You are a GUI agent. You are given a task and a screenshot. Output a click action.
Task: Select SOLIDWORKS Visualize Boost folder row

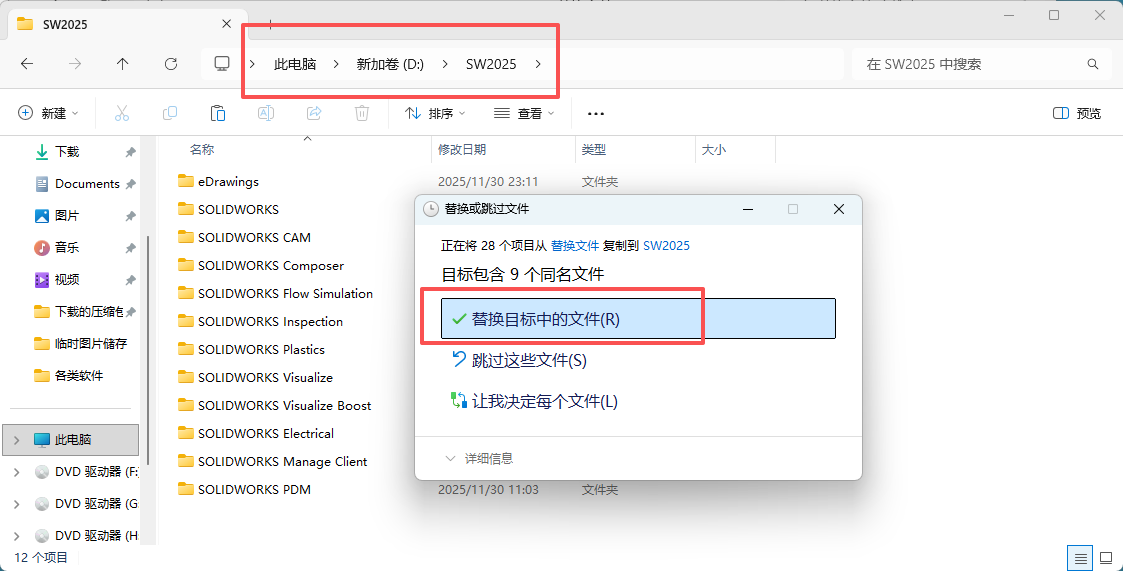(x=274, y=405)
